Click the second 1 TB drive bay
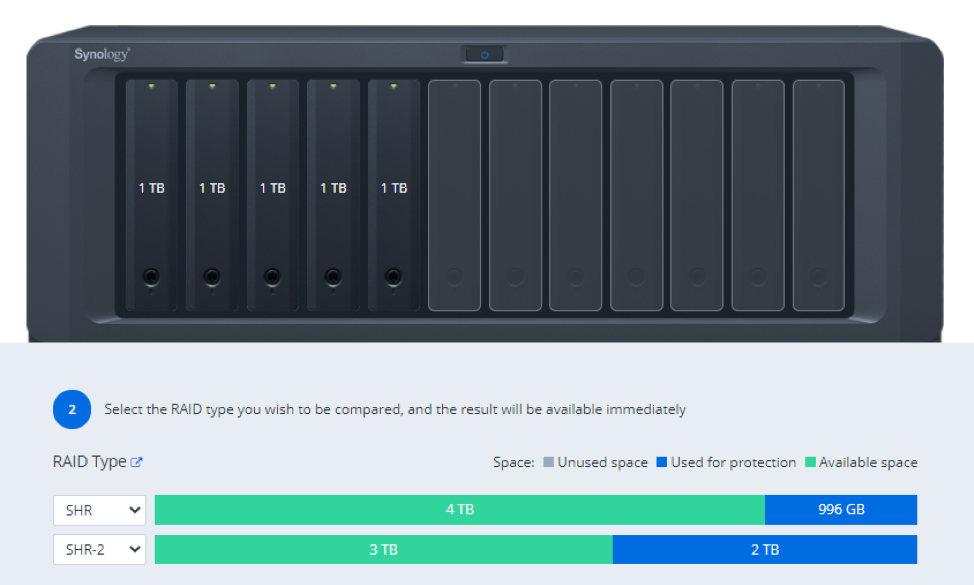The image size is (974, 585). 212,195
